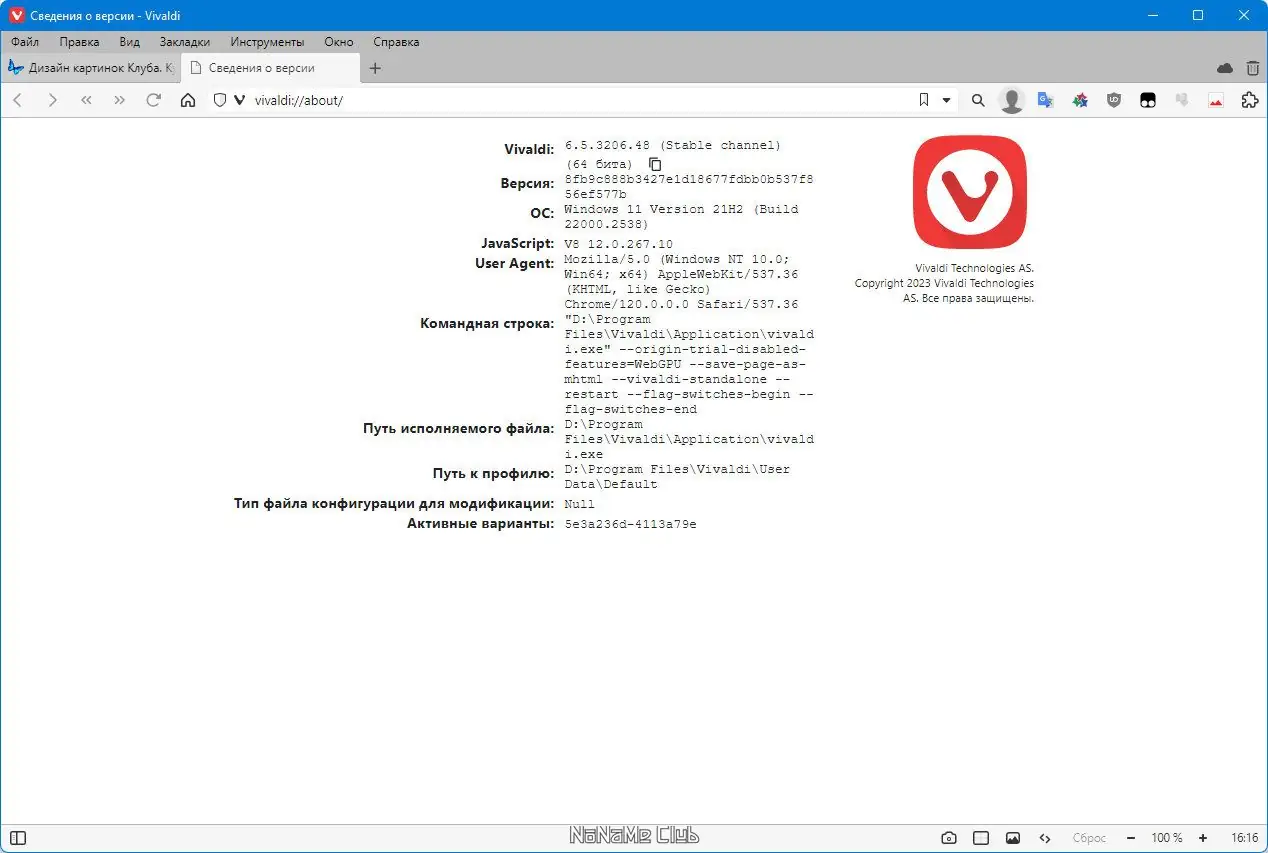Open the uBlock Origin extension
1268x853 pixels.
(x=1114, y=100)
